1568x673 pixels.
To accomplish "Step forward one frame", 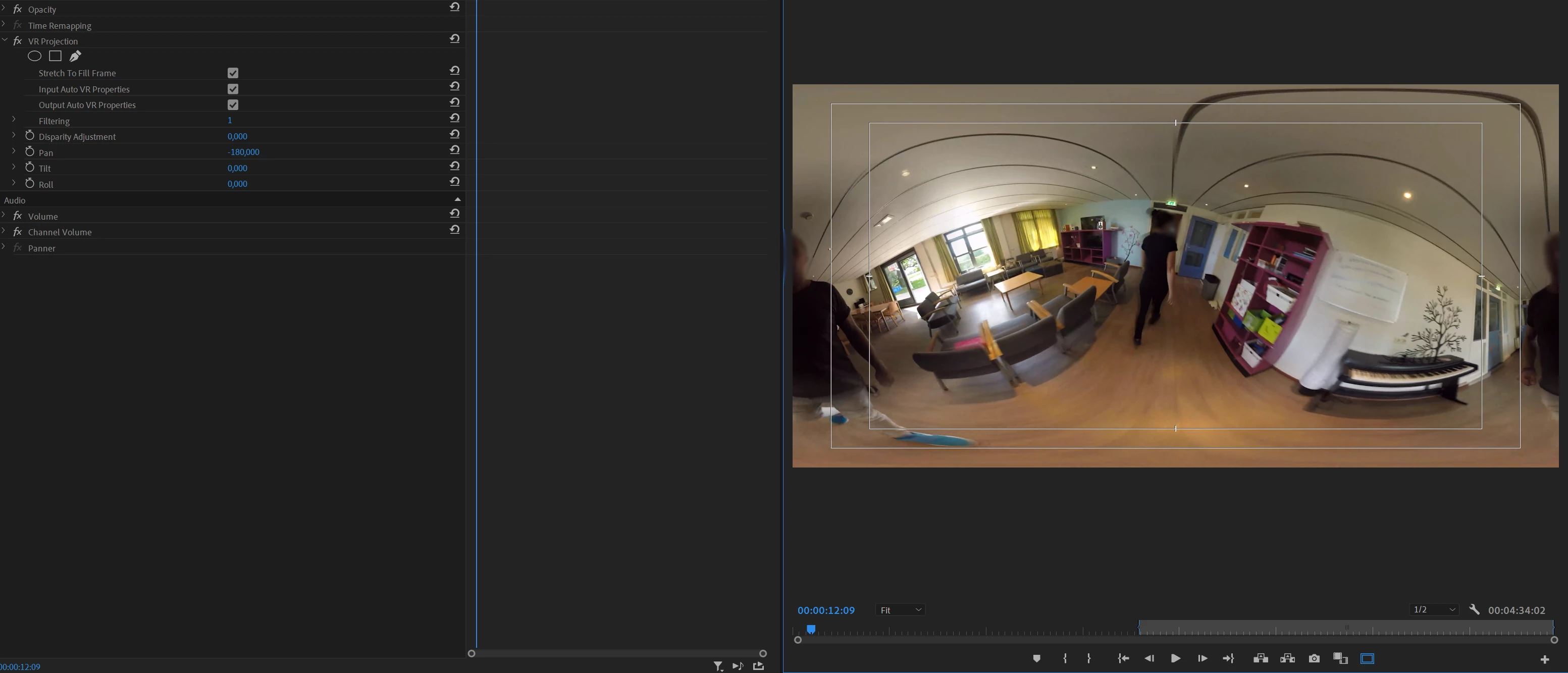I will [x=1202, y=658].
